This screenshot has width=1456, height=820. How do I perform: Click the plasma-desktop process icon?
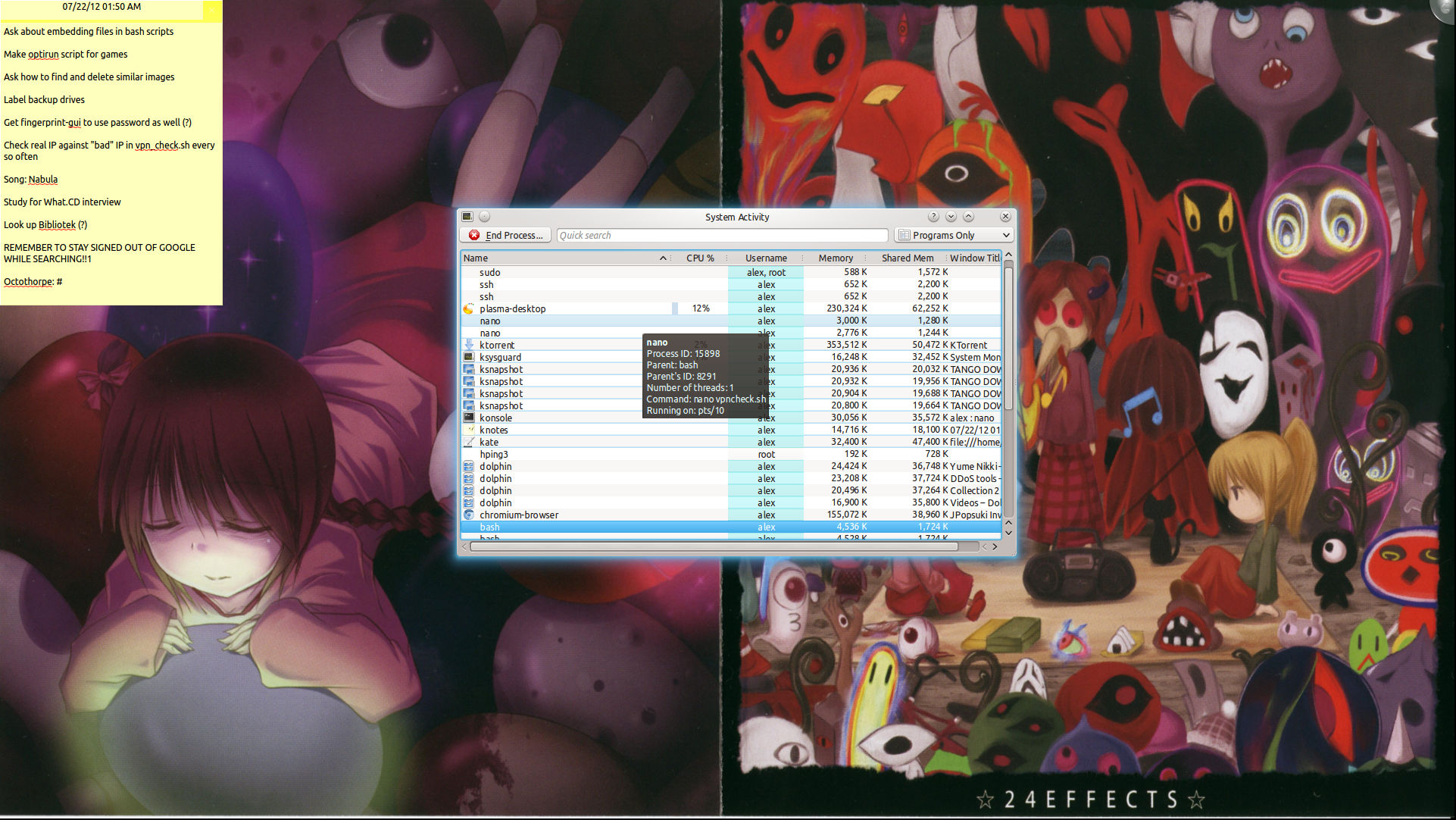tap(468, 309)
